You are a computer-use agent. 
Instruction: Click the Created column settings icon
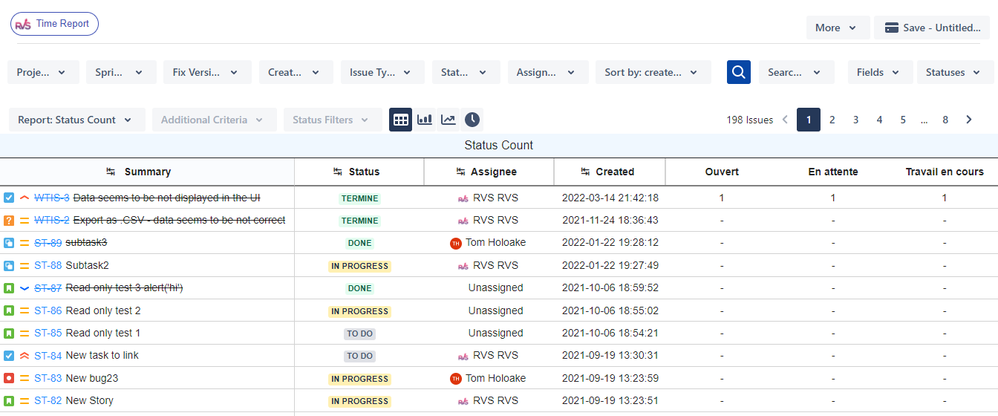[586, 172]
